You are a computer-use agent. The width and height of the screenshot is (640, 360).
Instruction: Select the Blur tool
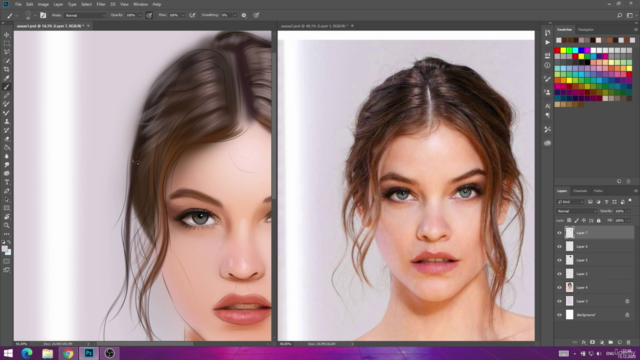pyautogui.click(x=7, y=156)
